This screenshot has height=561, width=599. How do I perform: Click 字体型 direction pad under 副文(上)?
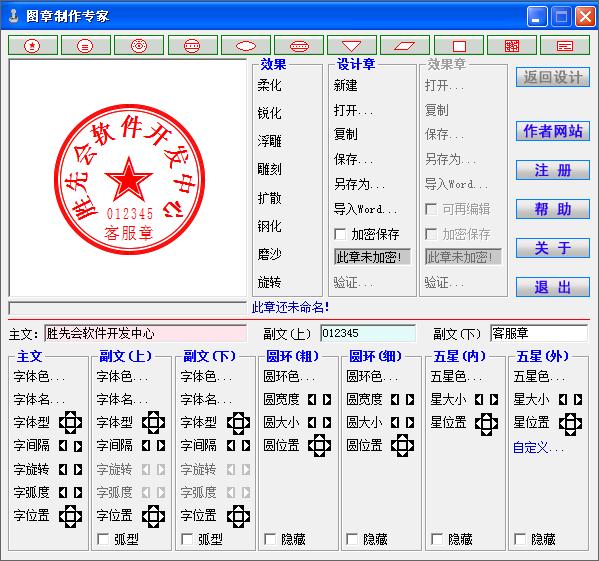pos(154,422)
